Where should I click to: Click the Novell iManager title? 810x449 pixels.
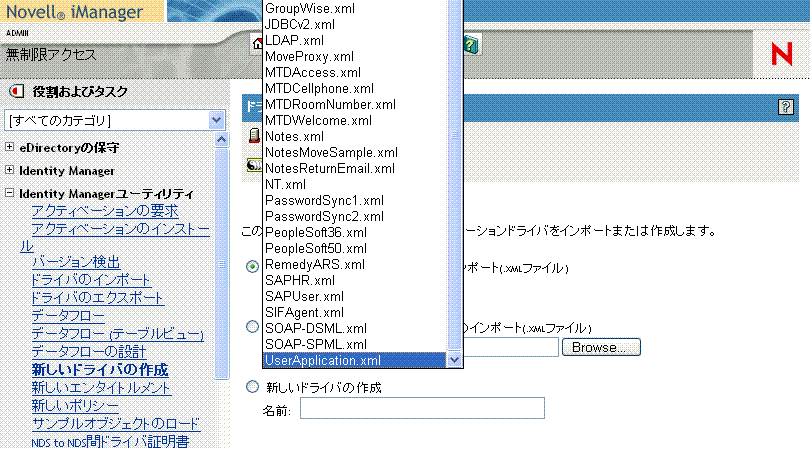click(74, 11)
